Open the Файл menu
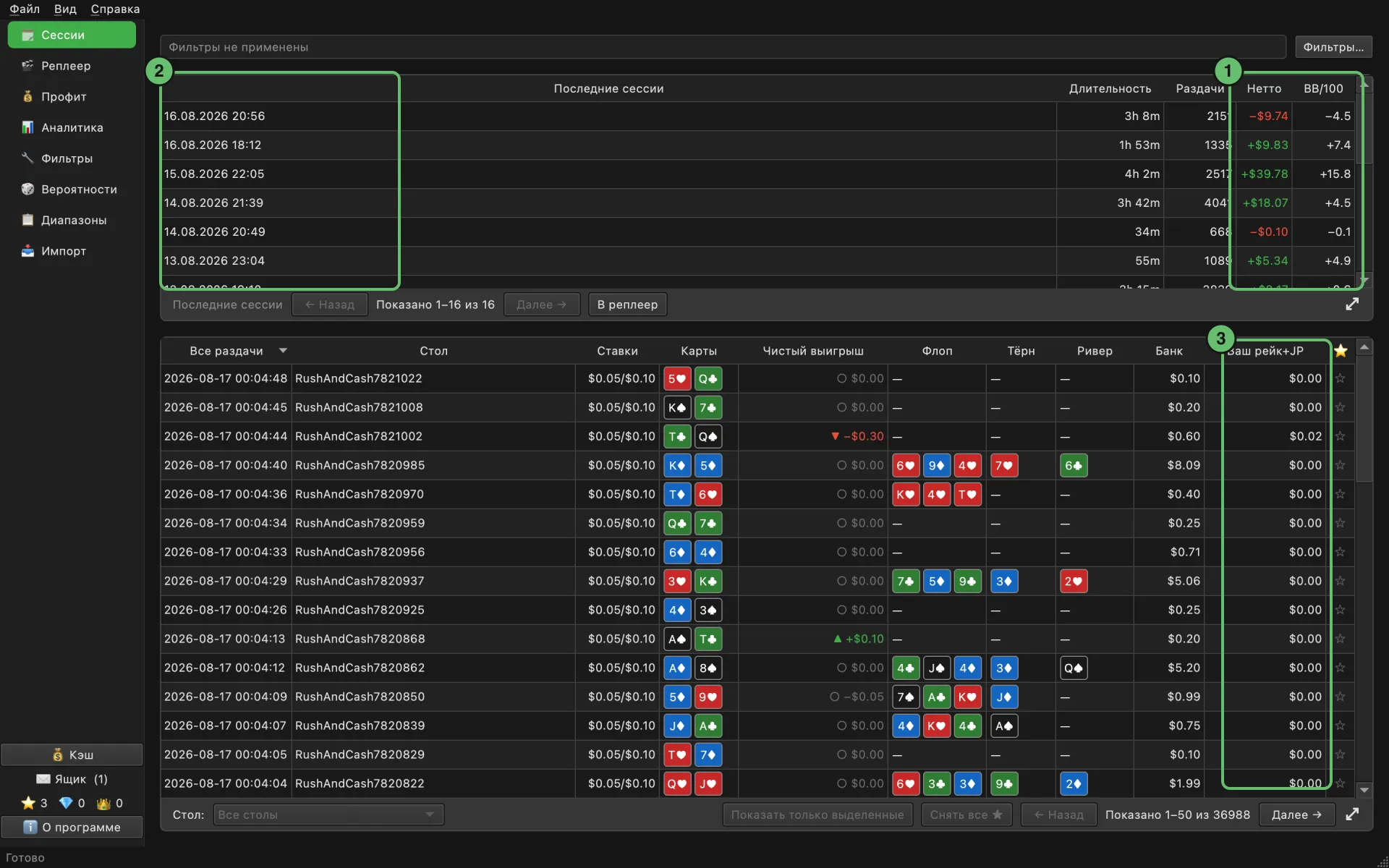The height and width of the screenshot is (868, 1389). click(x=25, y=9)
